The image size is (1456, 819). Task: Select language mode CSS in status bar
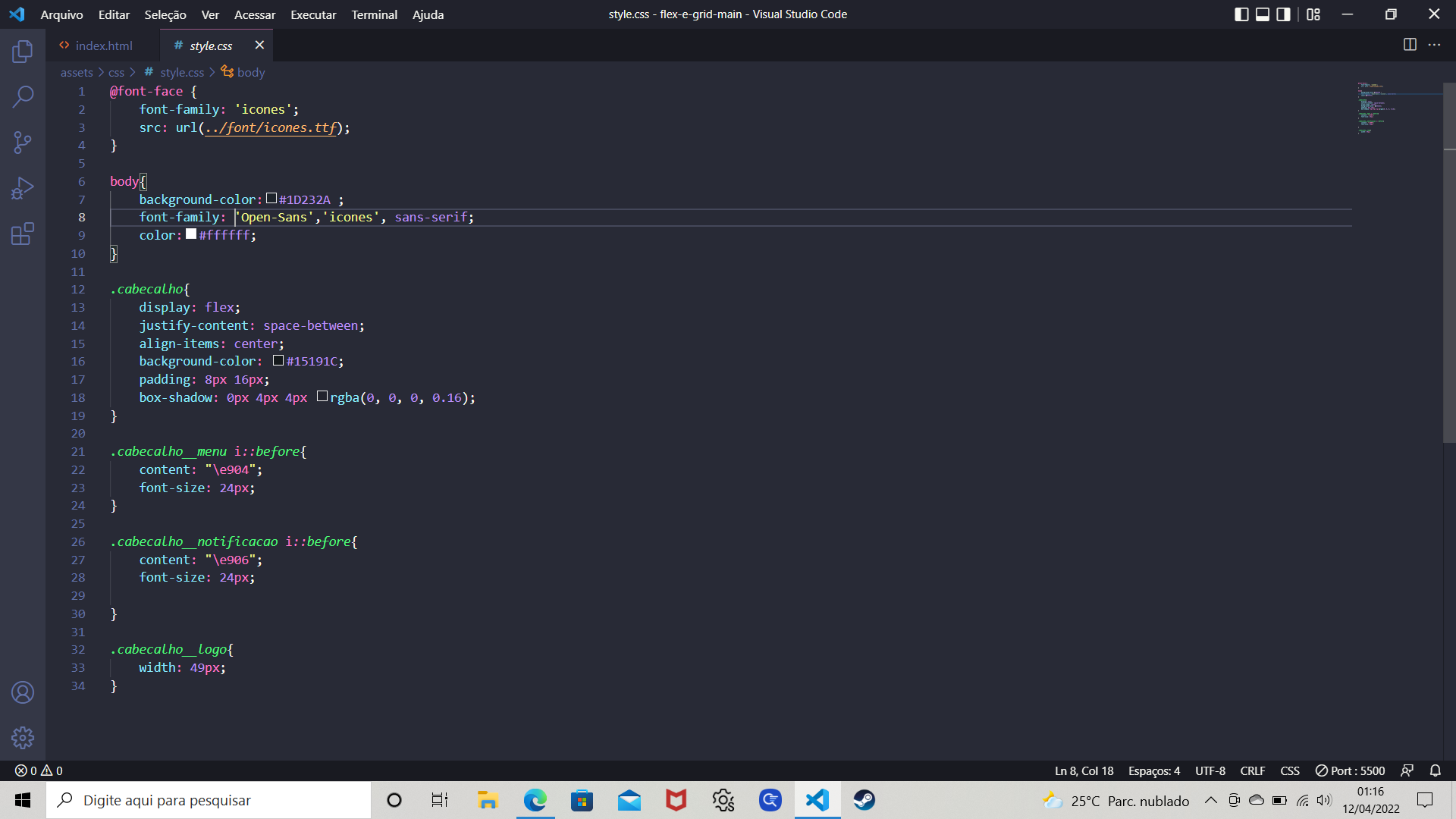coord(1289,770)
